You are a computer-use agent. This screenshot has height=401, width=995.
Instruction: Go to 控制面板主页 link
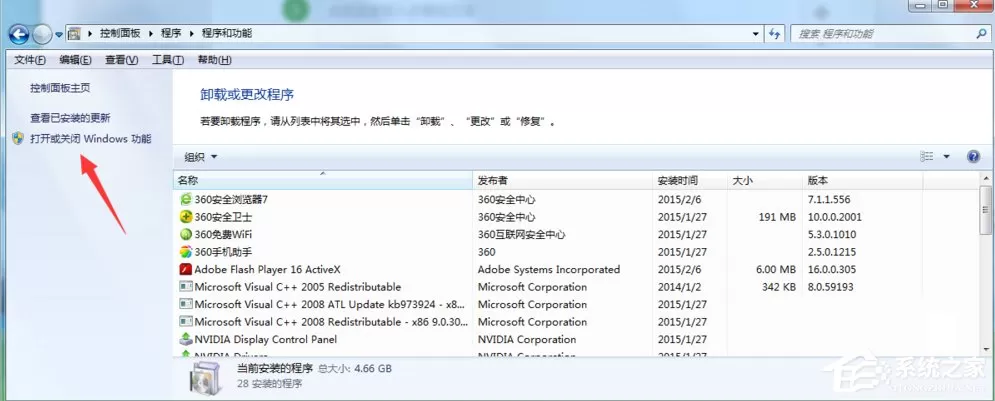(x=60, y=88)
